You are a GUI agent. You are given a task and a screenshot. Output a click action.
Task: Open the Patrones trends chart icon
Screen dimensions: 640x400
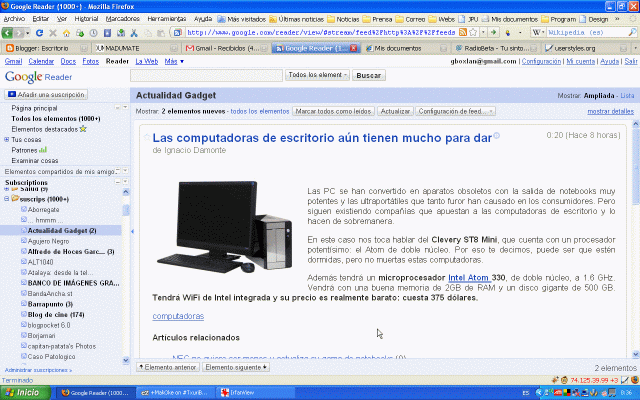coord(43,150)
